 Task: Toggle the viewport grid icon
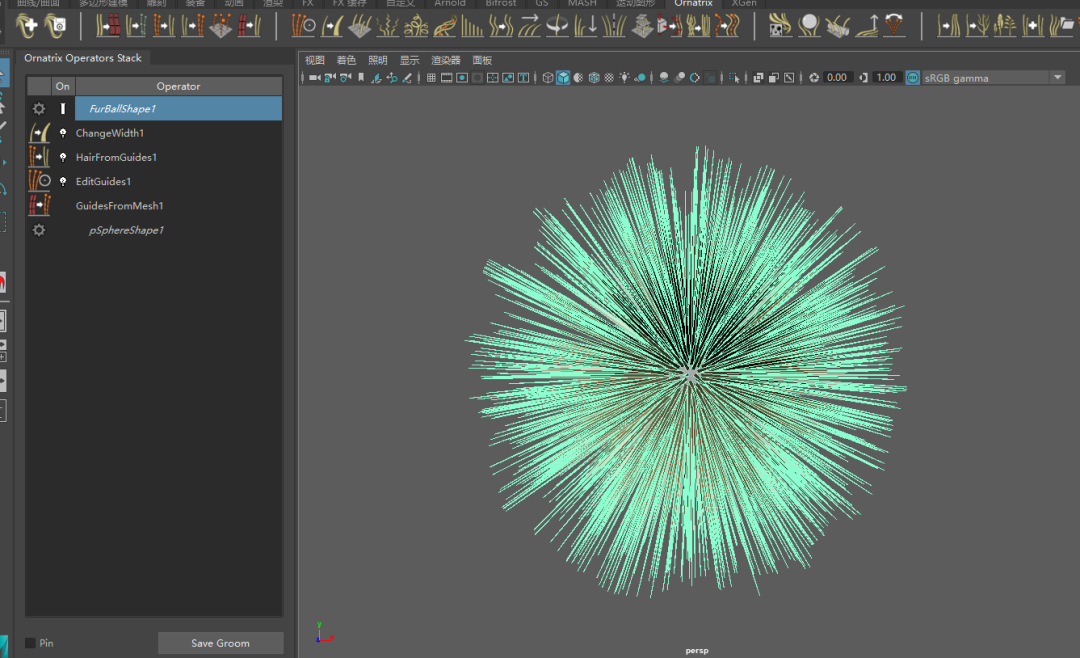431,78
